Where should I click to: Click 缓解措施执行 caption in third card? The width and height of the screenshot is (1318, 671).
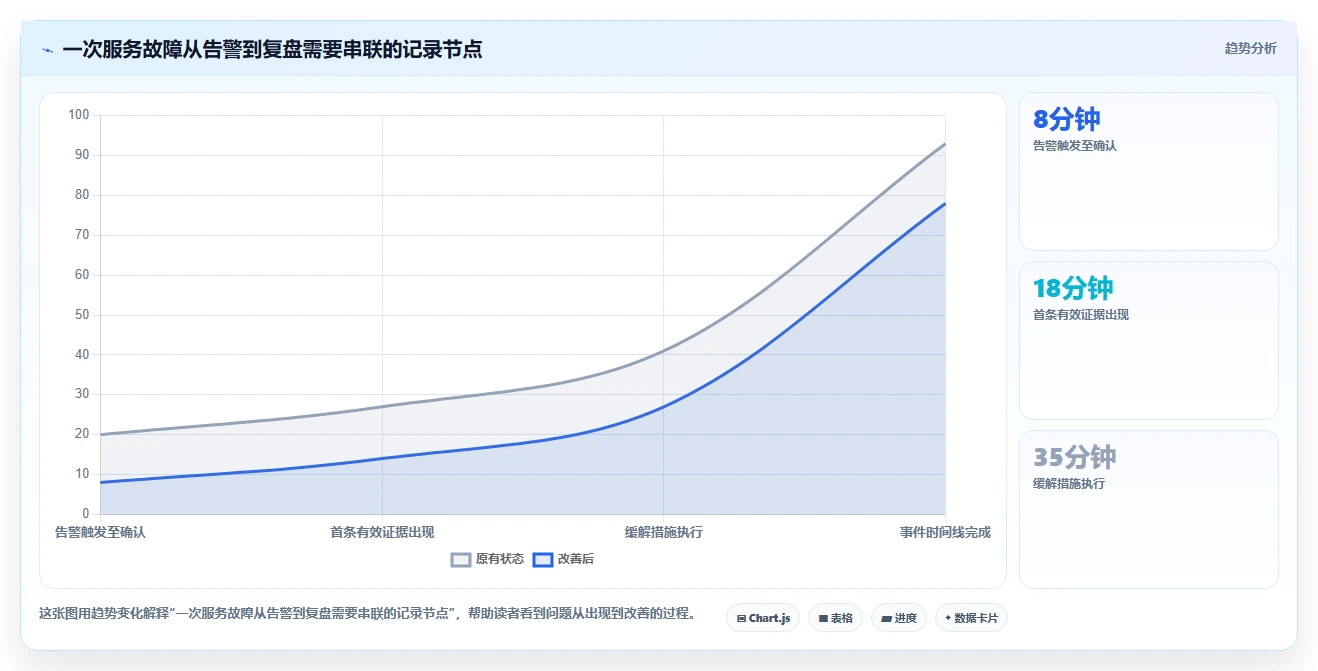pos(1068,484)
